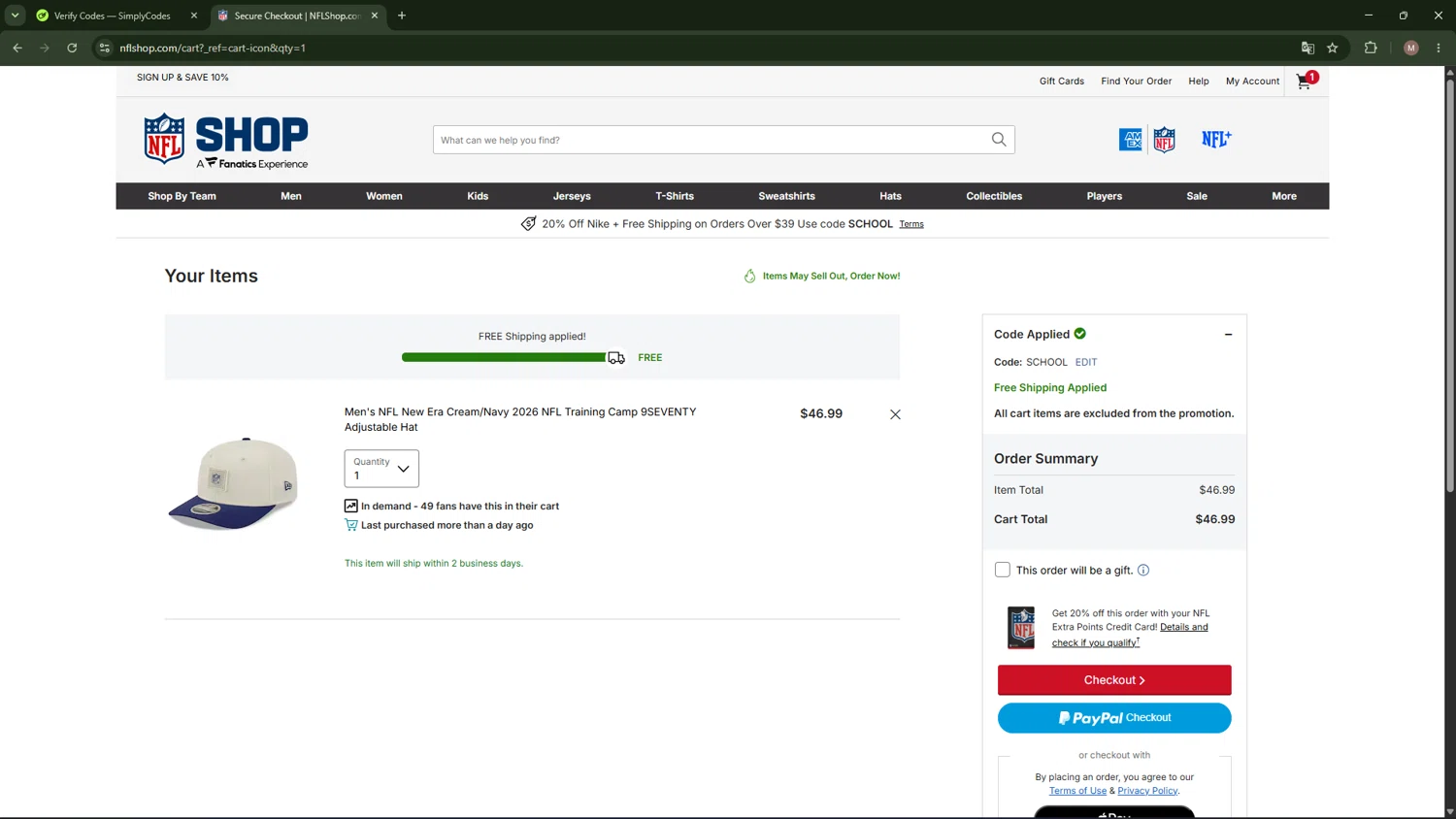The height and width of the screenshot is (819, 1456).
Task: Bookmark this page with star icon
Action: (x=1333, y=48)
